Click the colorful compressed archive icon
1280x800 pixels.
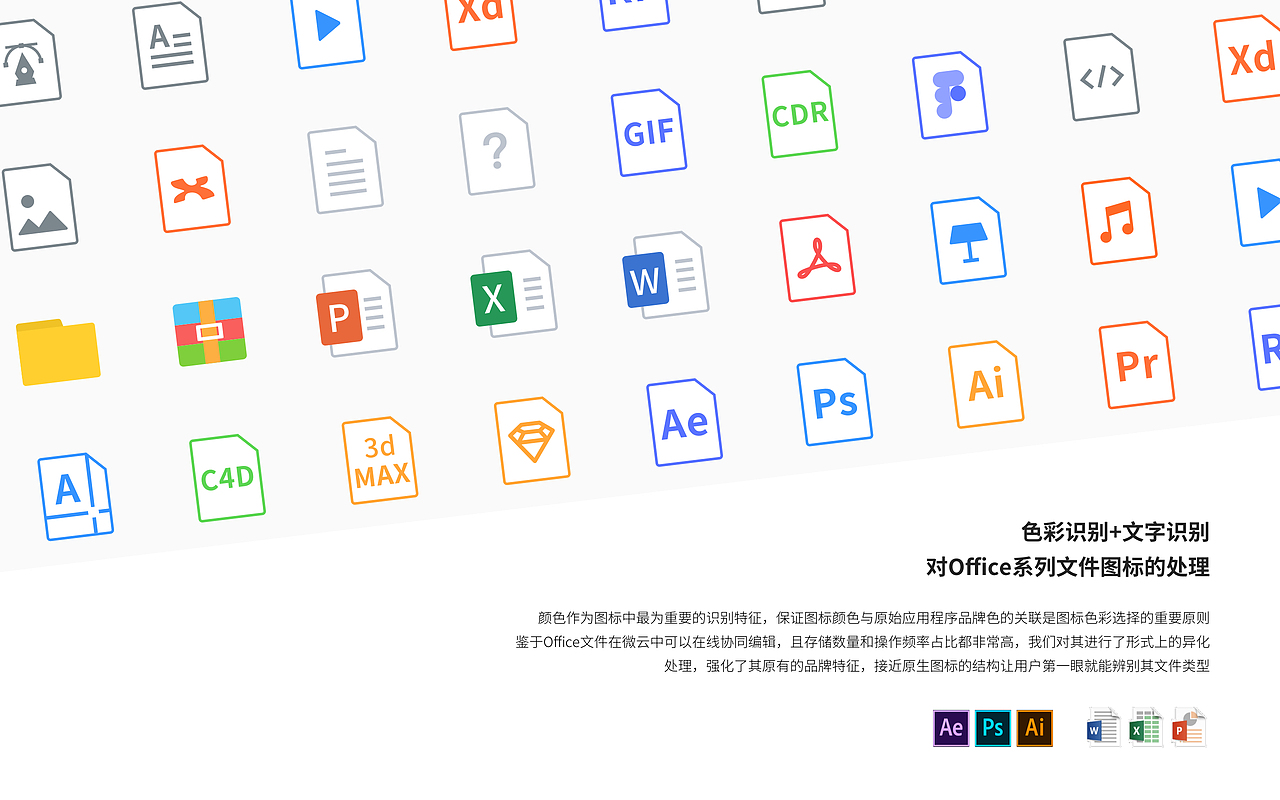point(210,331)
